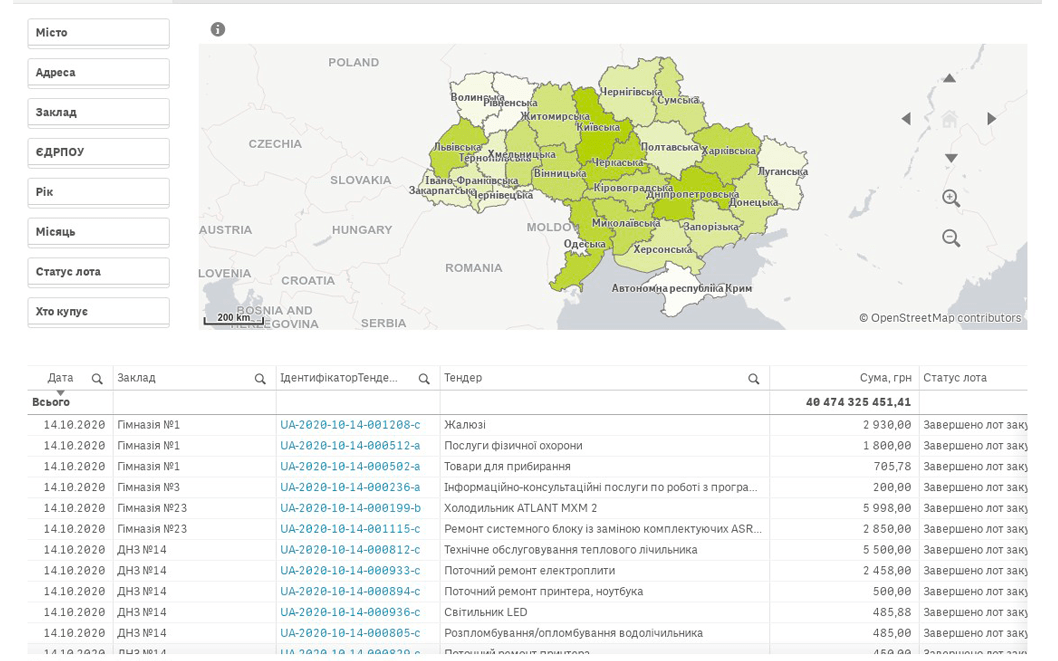Expand the Рік filter

click(97, 191)
